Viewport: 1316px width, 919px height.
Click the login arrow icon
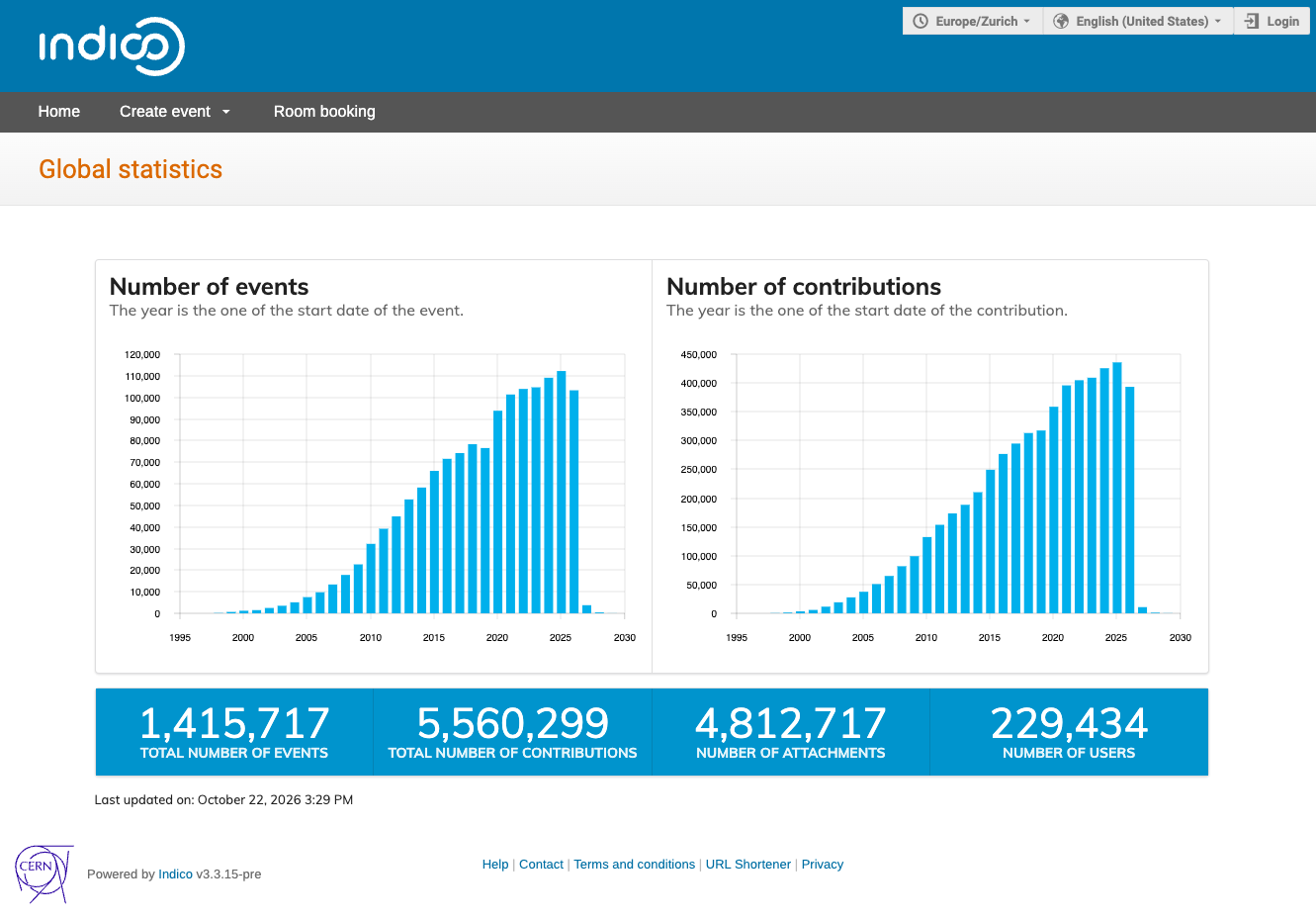coord(1252,21)
